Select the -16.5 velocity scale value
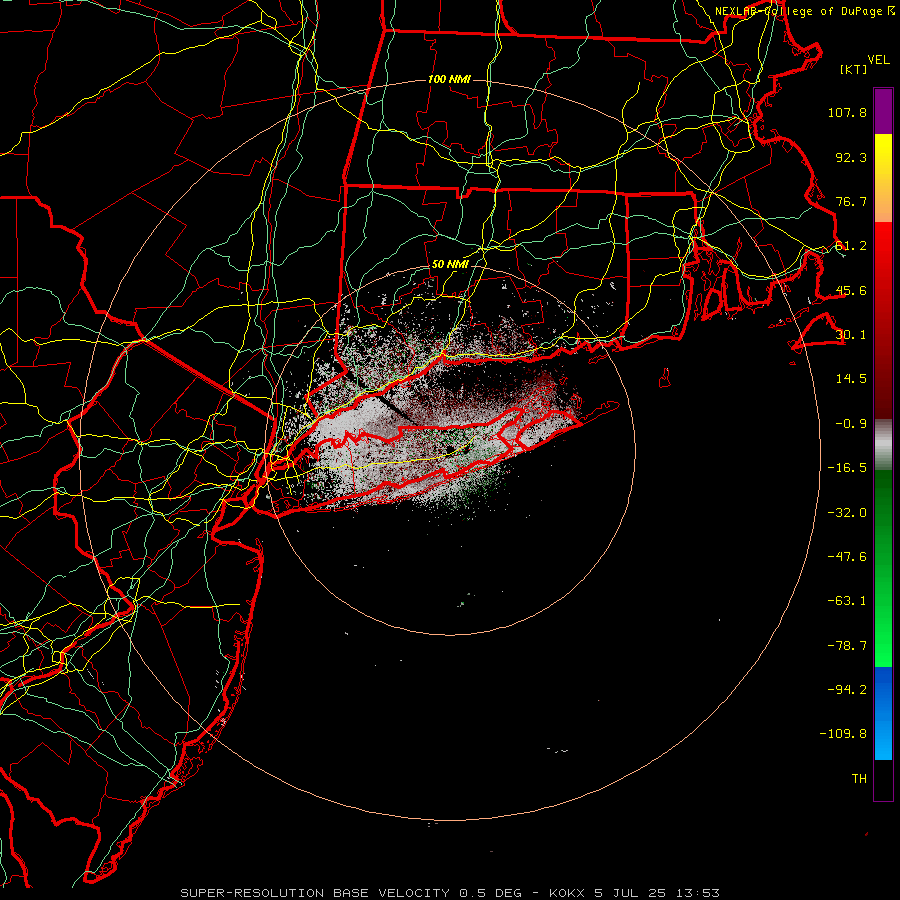Screen dimensions: 900x900 tap(847, 468)
